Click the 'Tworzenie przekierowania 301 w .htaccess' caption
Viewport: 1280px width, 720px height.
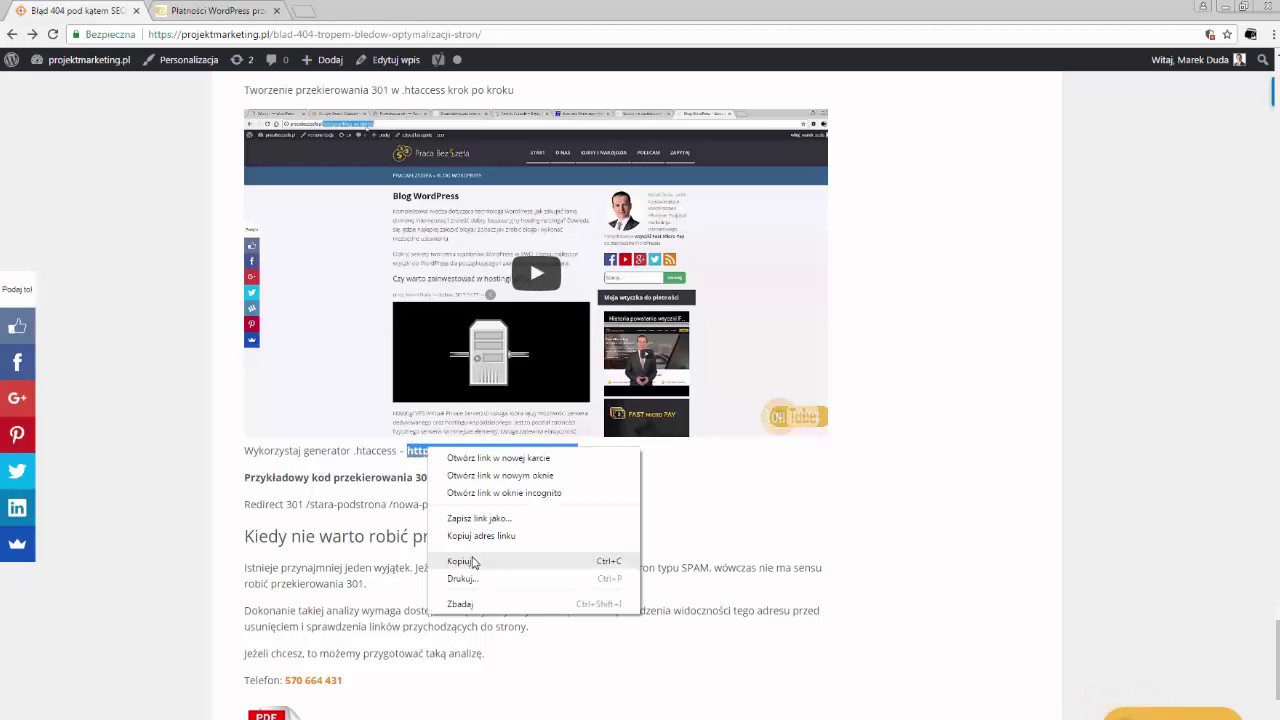point(379,90)
